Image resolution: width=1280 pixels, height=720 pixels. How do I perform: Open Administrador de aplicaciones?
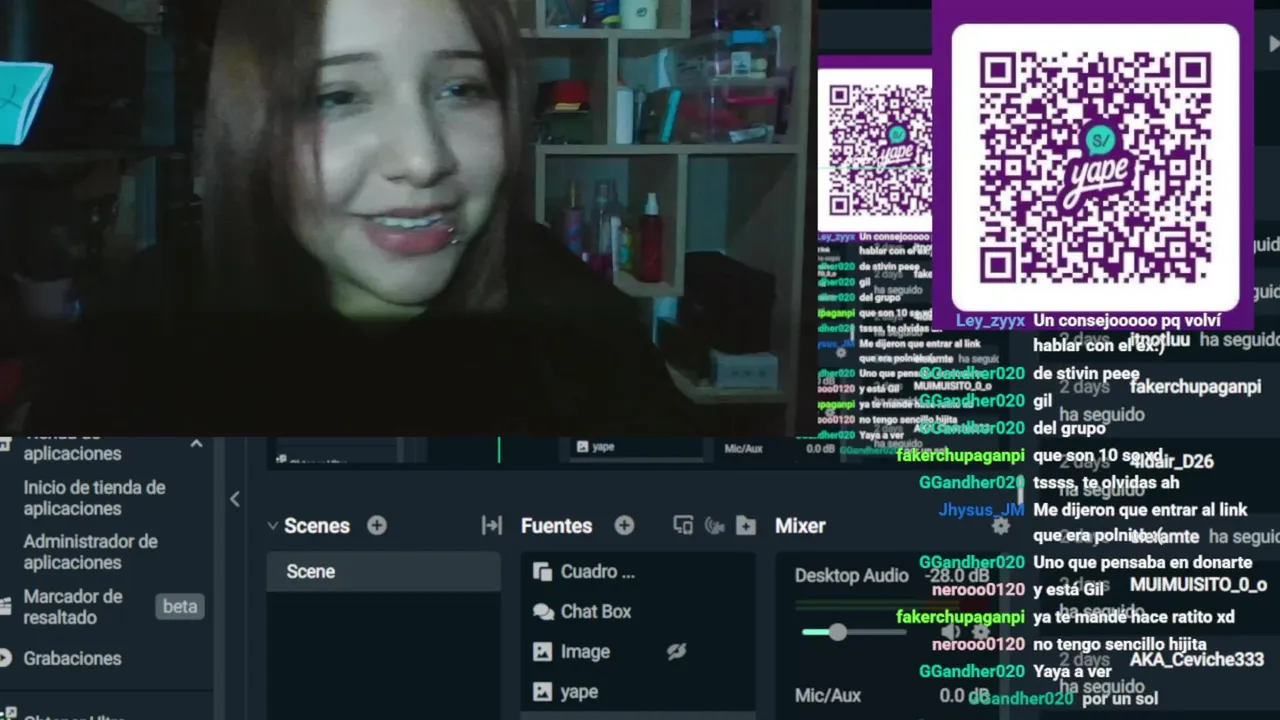click(x=90, y=552)
